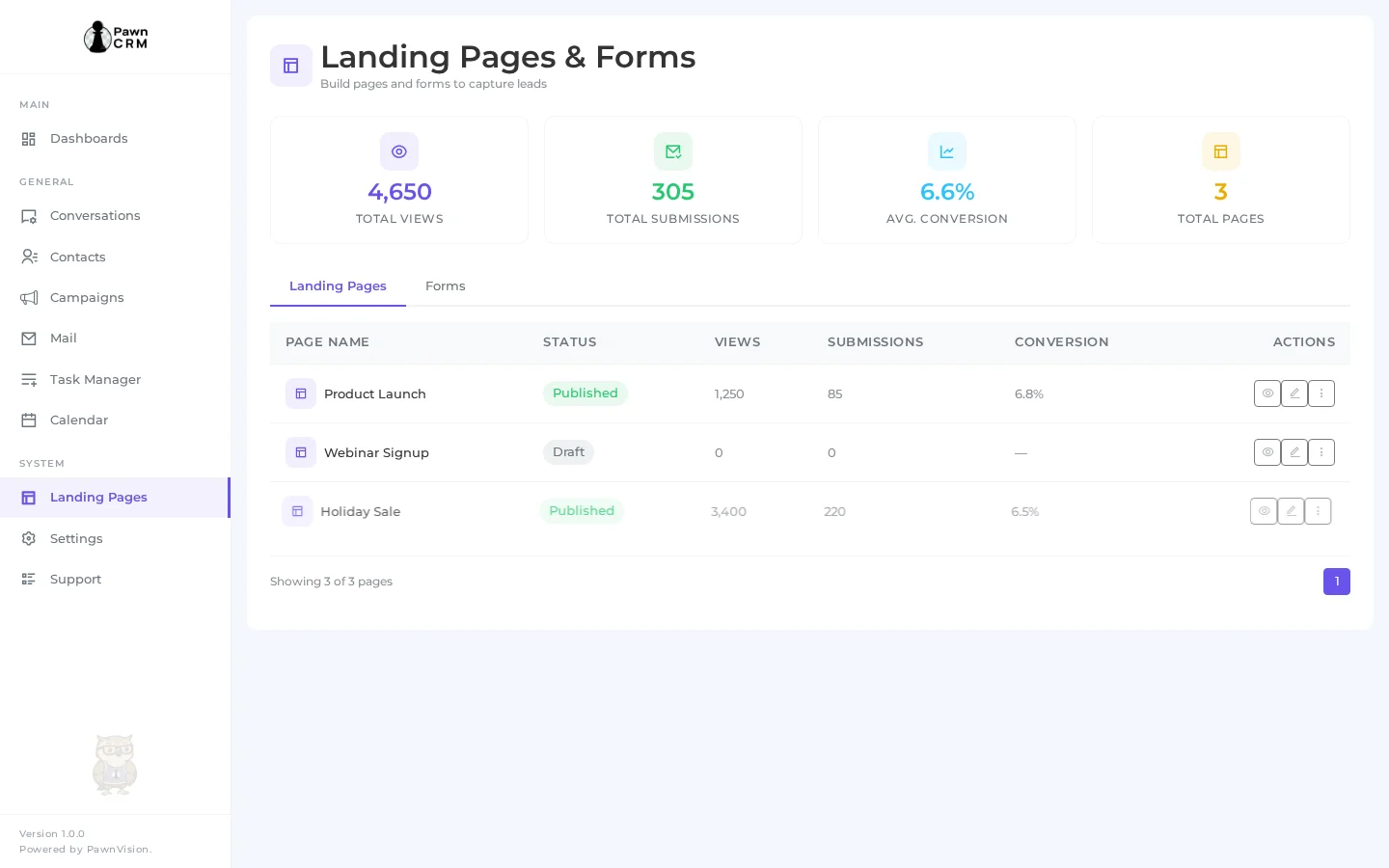
Task: Toggle the Holiday Sale preview eye icon
Action: 1264,511
